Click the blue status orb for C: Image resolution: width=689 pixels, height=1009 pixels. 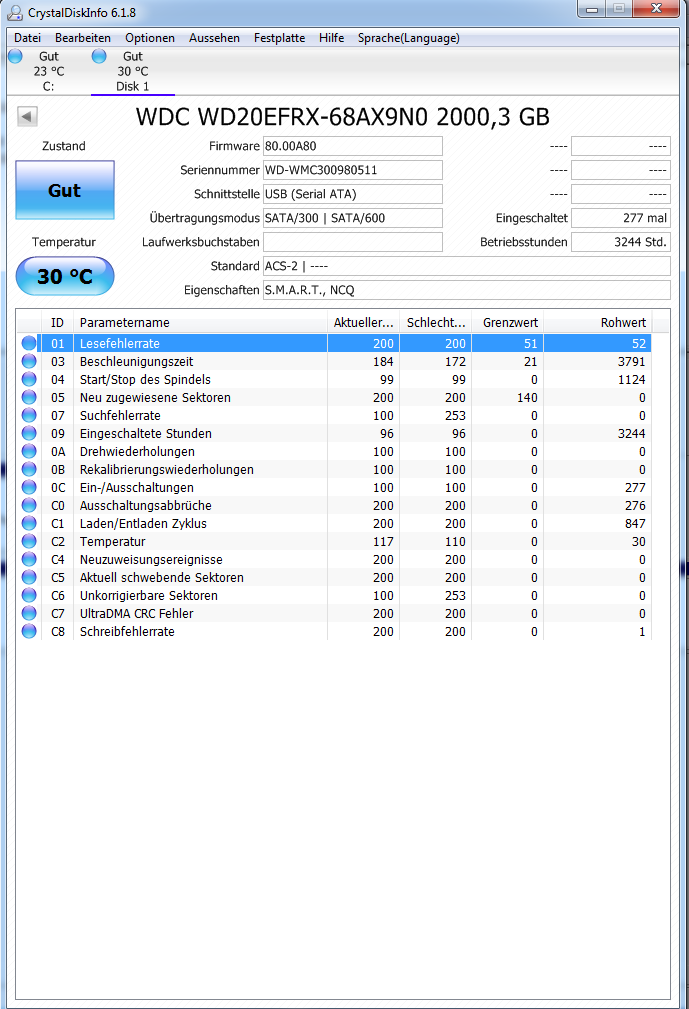tap(15, 57)
